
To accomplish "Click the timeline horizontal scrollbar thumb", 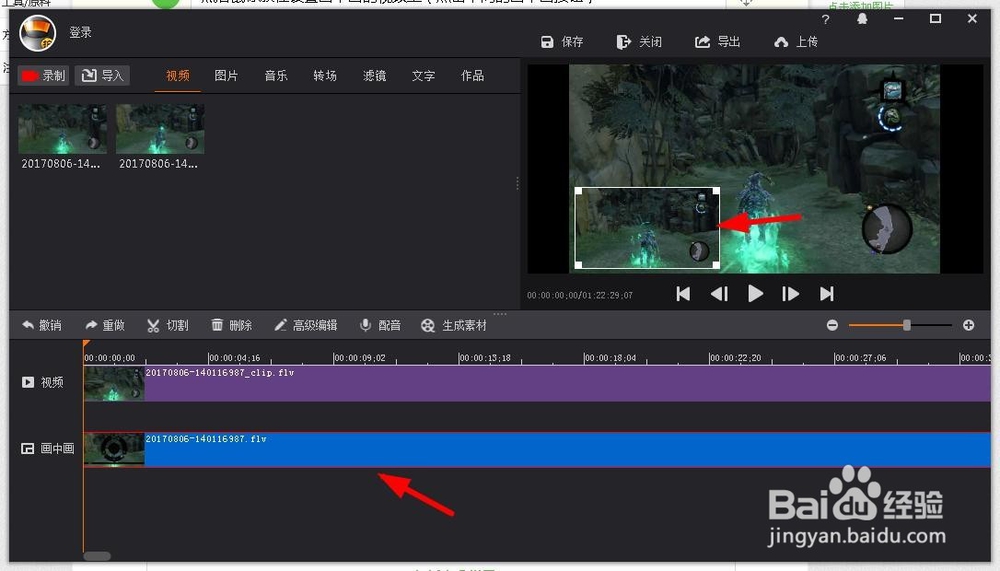I will pos(97,556).
